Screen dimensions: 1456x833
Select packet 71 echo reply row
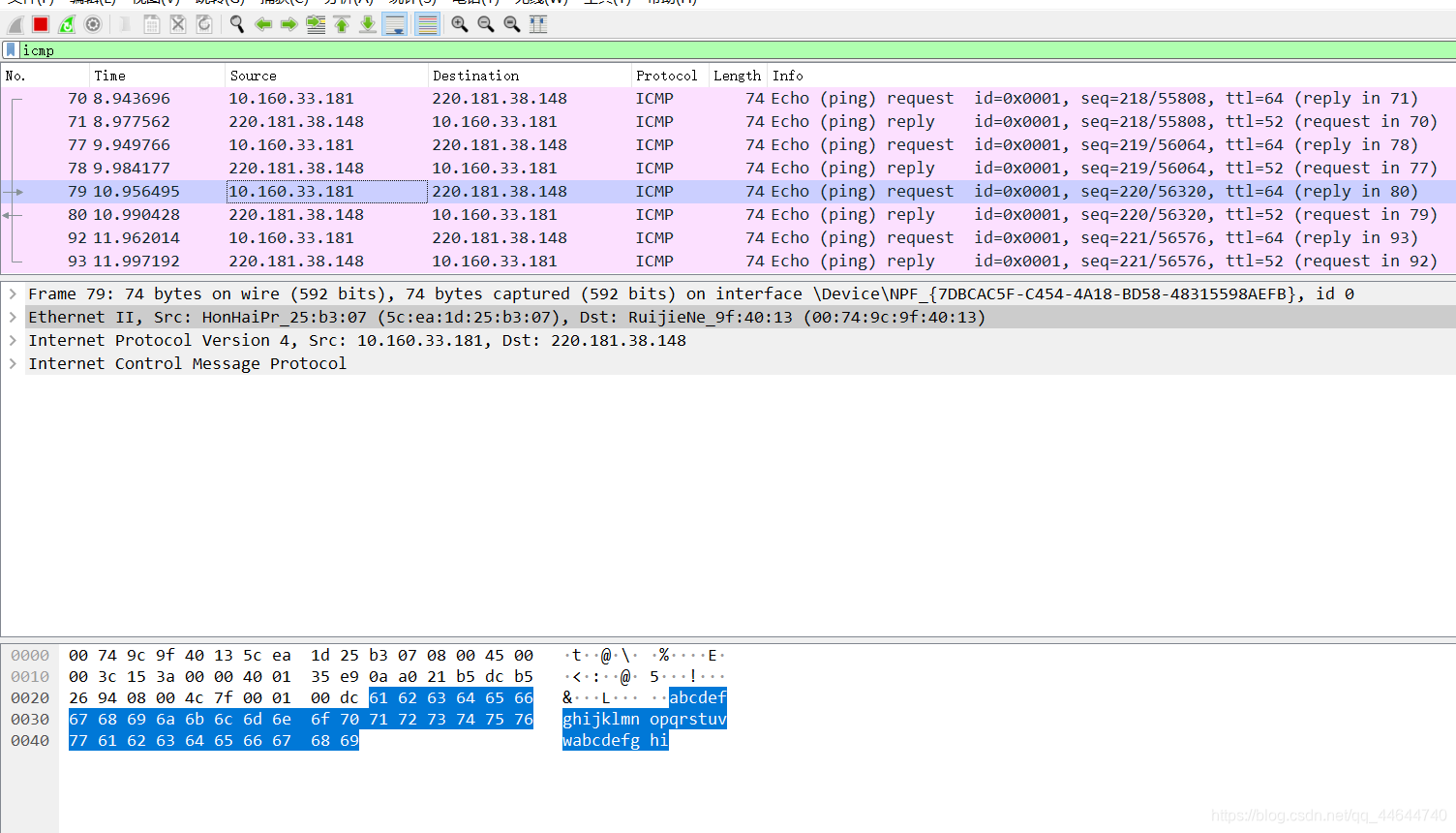[x=728, y=122]
